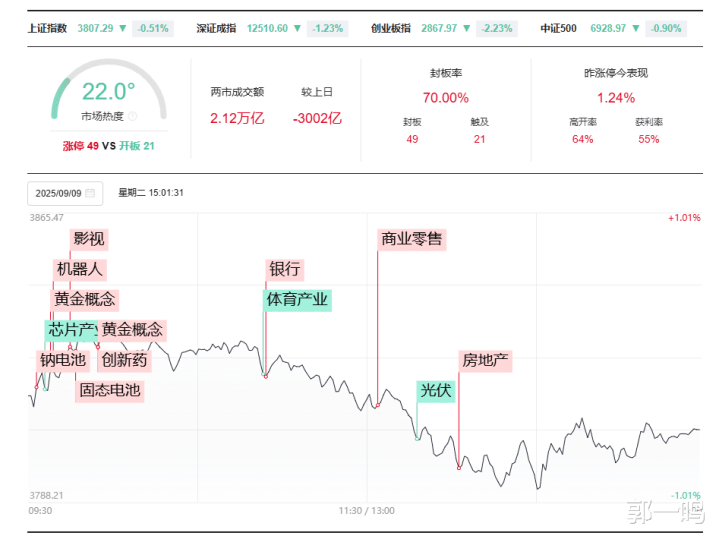Select the 机器人 sector tag
This screenshot has width=719, height=542.
point(79,269)
